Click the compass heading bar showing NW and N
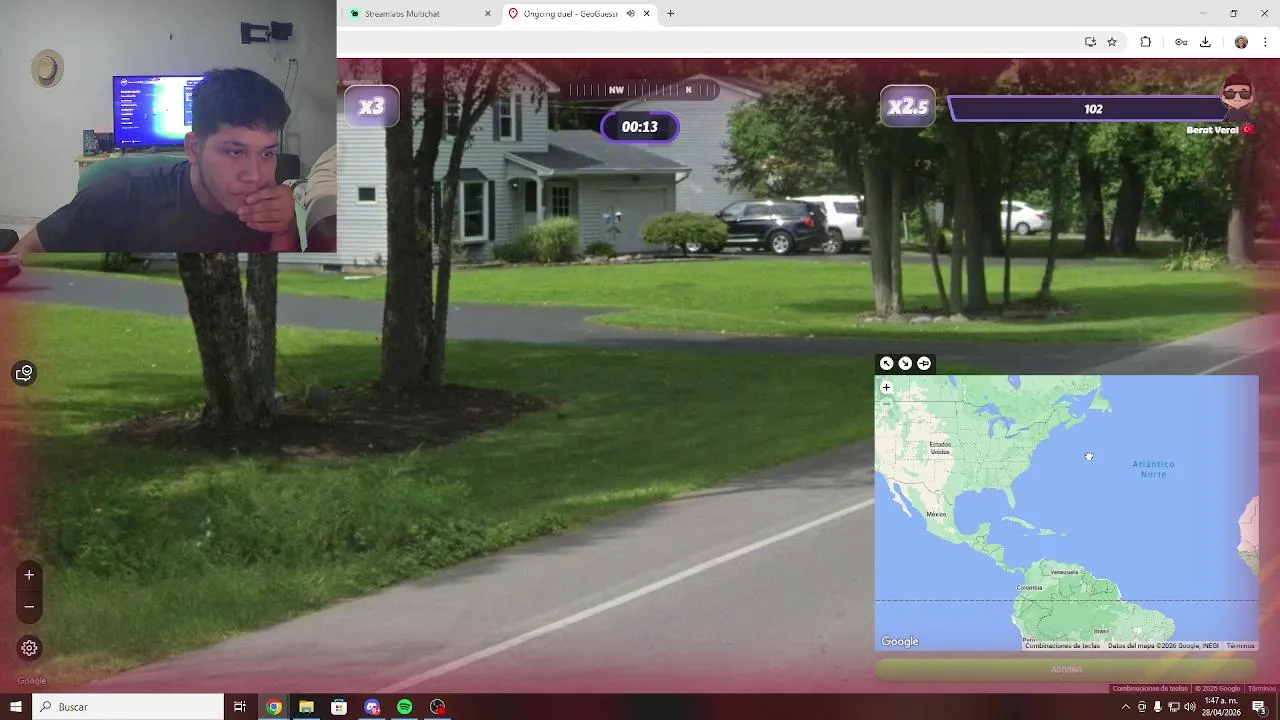1280x720 pixels. coord(644,90)
